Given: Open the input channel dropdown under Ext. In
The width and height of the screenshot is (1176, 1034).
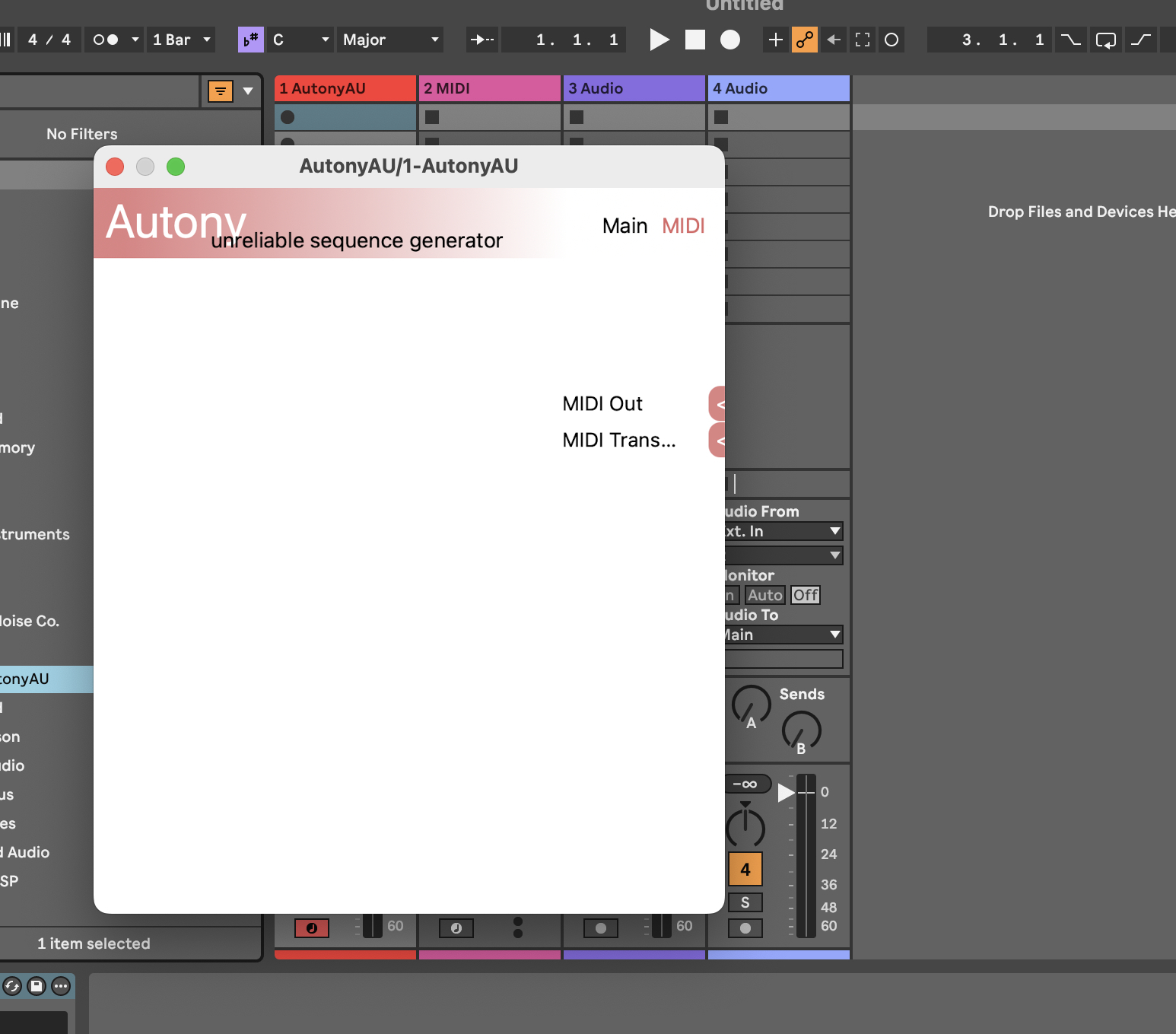Looking at the screenshot, I should [783, 555].
